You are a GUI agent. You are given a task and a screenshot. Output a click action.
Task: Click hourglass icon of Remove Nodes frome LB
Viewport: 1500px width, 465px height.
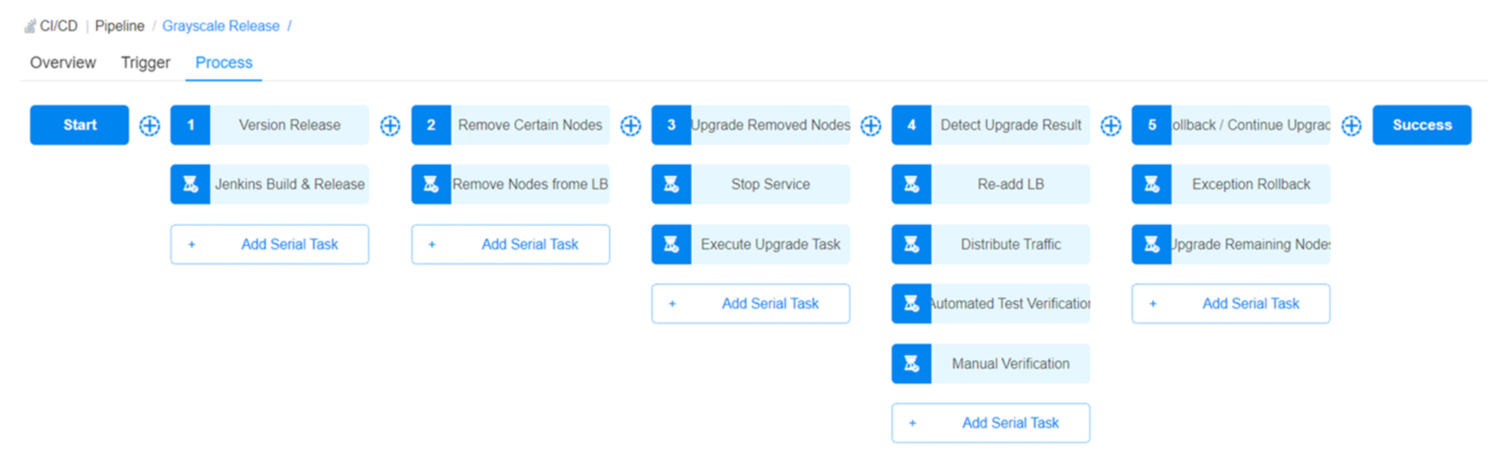tap(431, 185)
